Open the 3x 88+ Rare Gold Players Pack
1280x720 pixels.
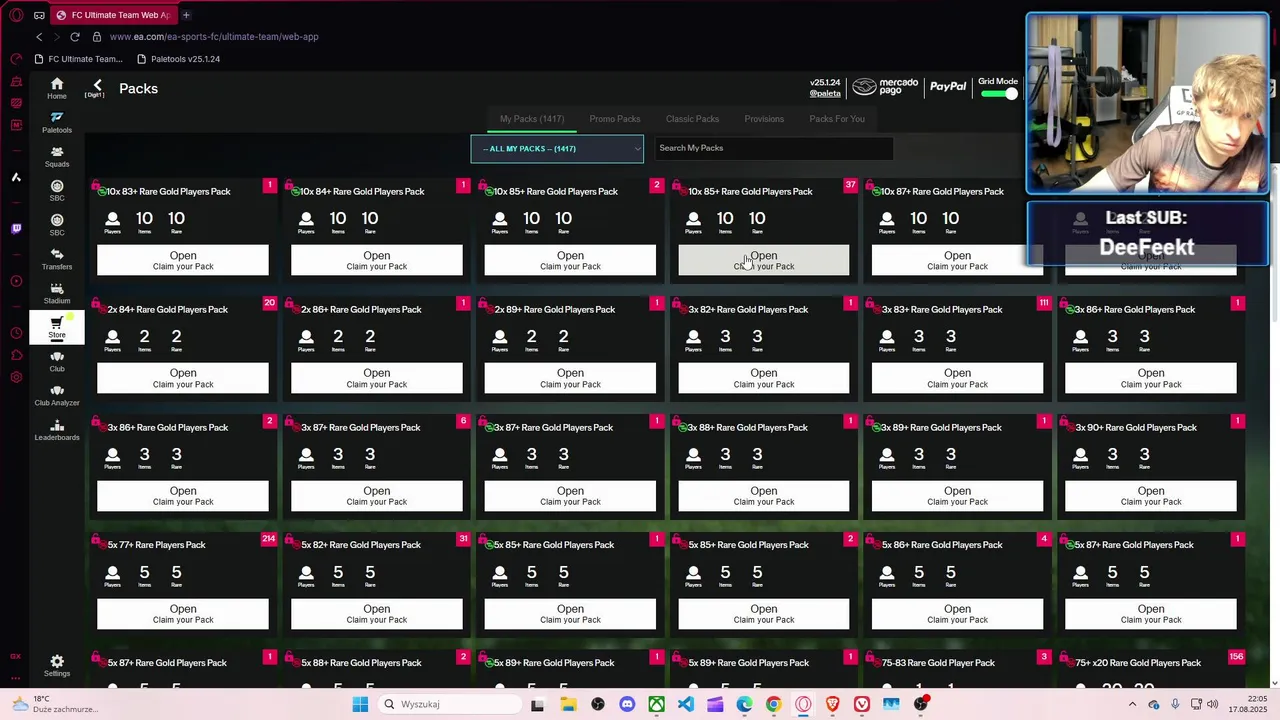pyautogui.click(x=764, y=496)
